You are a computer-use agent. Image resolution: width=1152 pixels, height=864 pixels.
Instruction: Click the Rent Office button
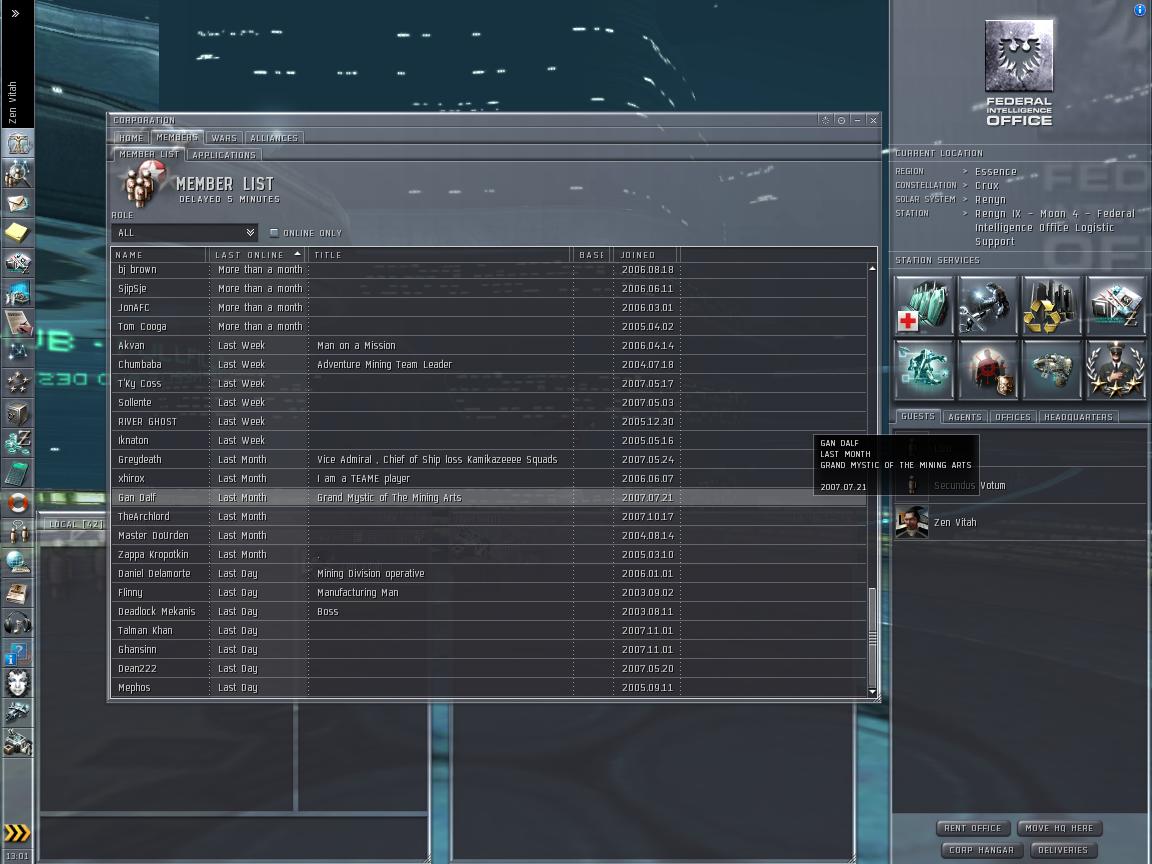point(973,828)
